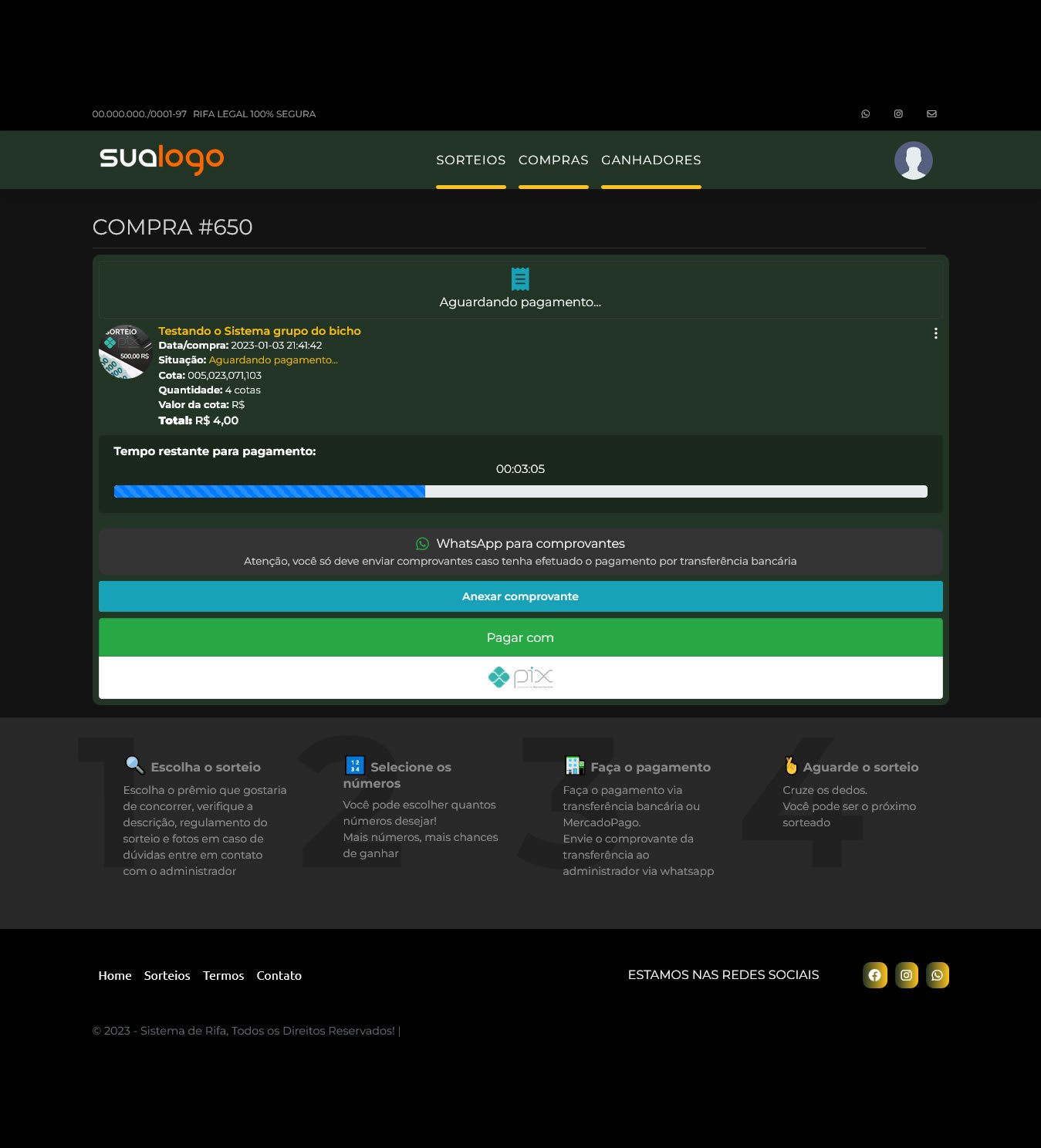Viewport: 1041px width, 1148px height.
Task: Open the WhatsApp icon in the top bar
Action: pyautogui.click(x=865, y=113)
